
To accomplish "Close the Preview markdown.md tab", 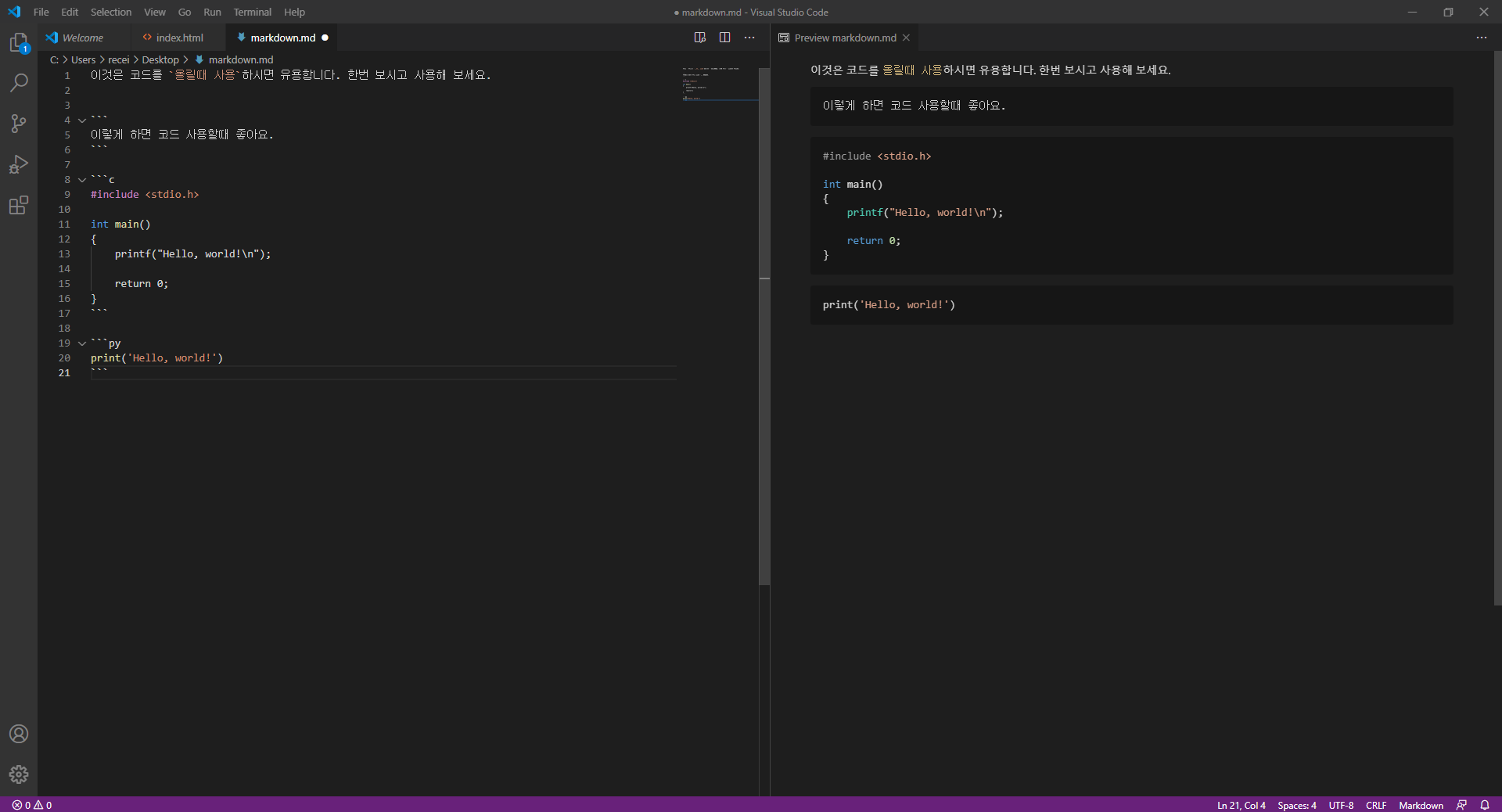I will [906, 38].
